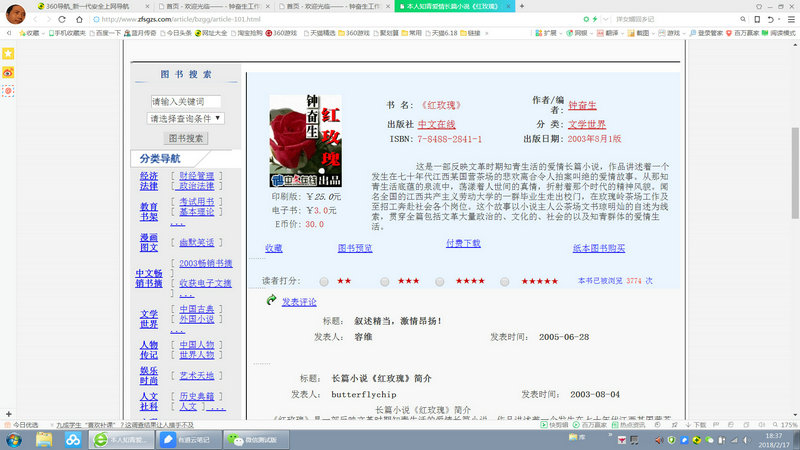Select the three-star rating radio button
Viewport: 800px width, 450px height.
click(x=385, y=282)
